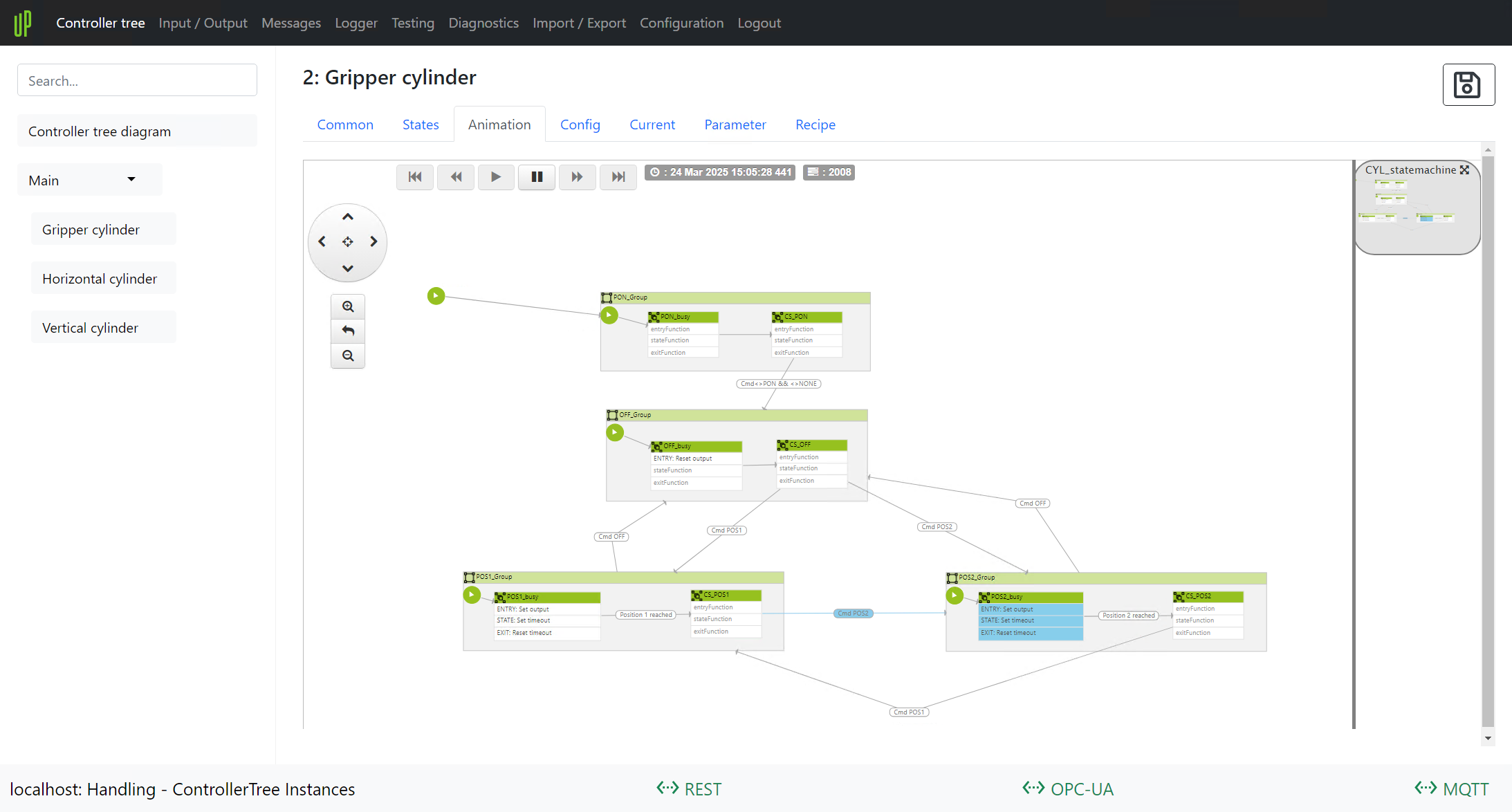Skip to first animation frame
The width and height of the screenshot is (1512, 812).
coord(415,177)
